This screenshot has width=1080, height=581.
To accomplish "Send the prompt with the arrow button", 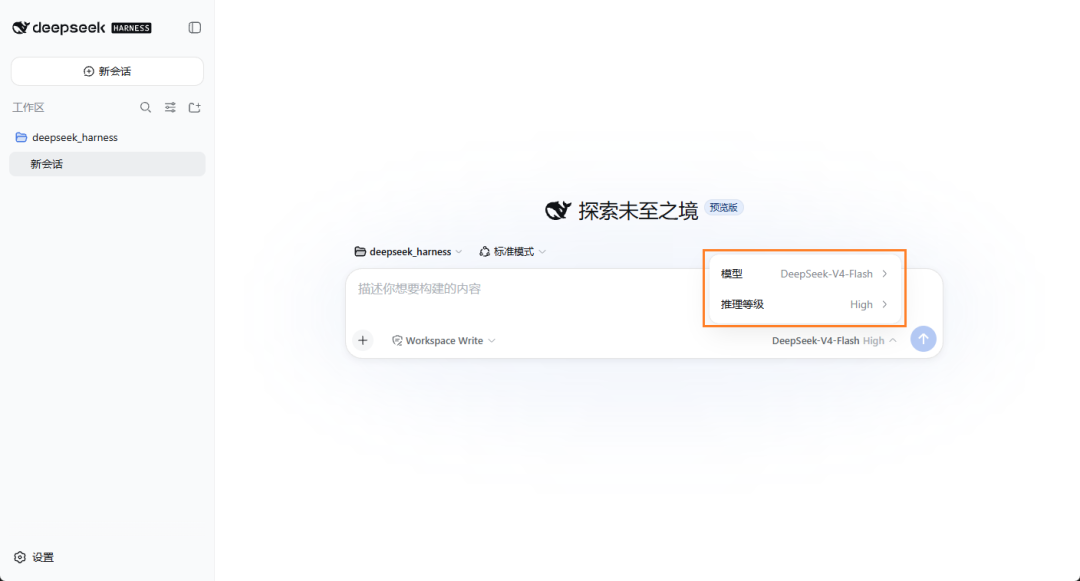I will pos(923,339).
